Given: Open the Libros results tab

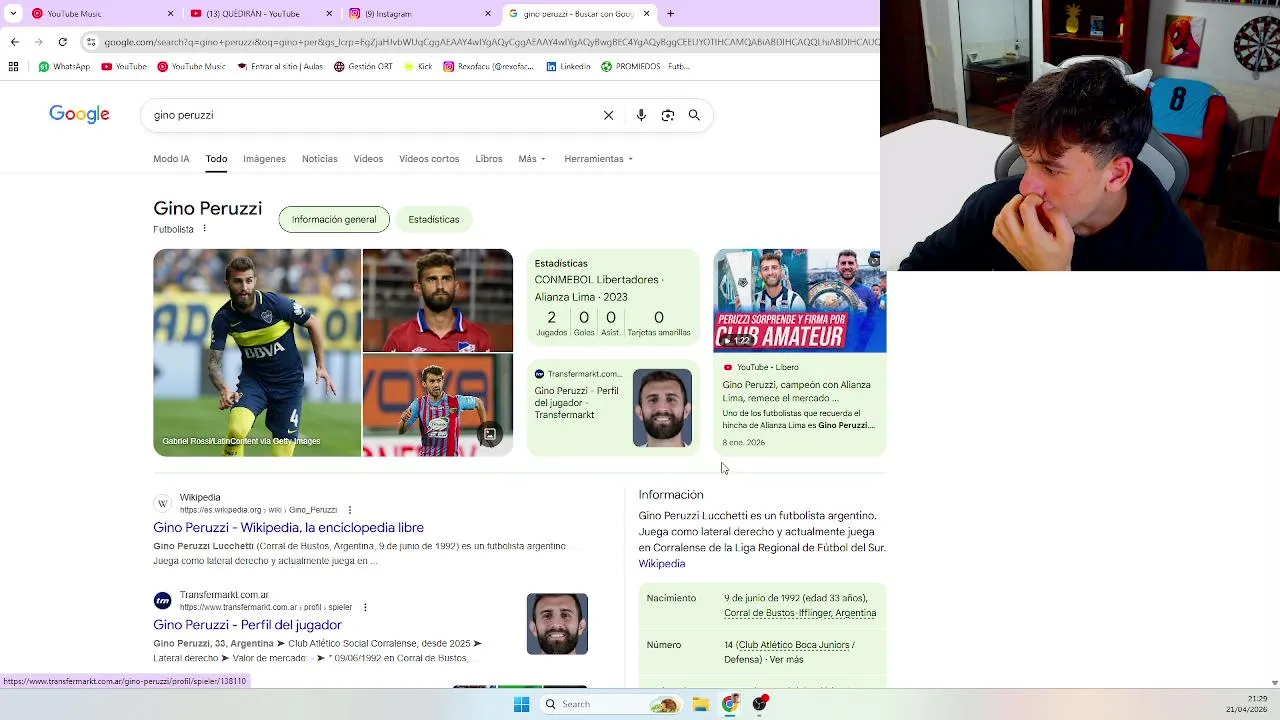Looking at the screenshot, I should pos(489,159).
